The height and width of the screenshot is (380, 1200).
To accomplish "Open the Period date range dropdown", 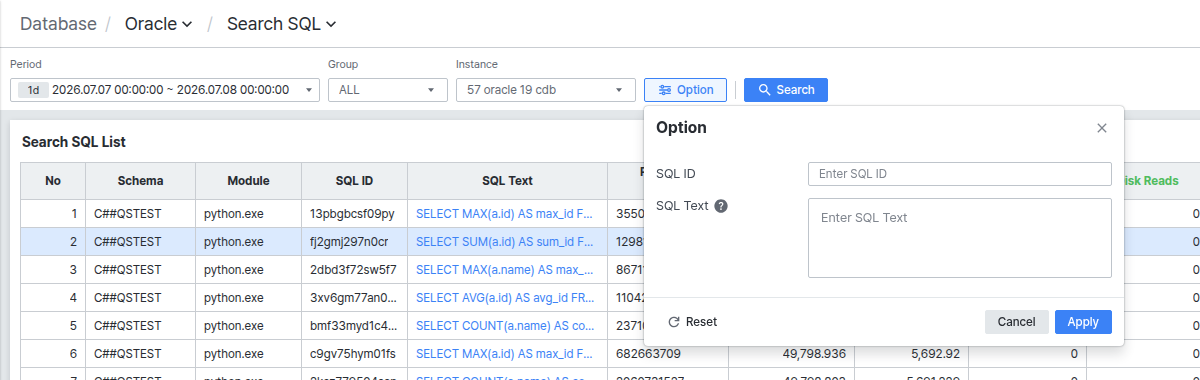I will pos(165,90).
